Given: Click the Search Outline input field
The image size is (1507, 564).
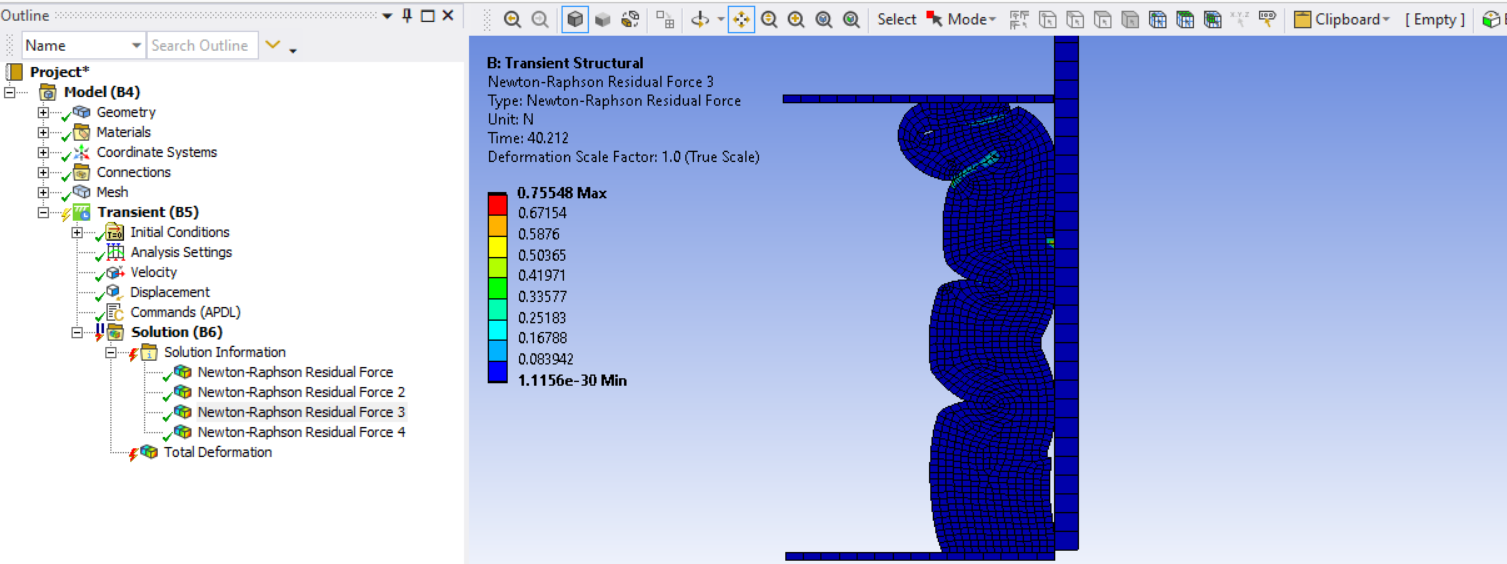Looking at the screenshot, I should pos(203,45).
